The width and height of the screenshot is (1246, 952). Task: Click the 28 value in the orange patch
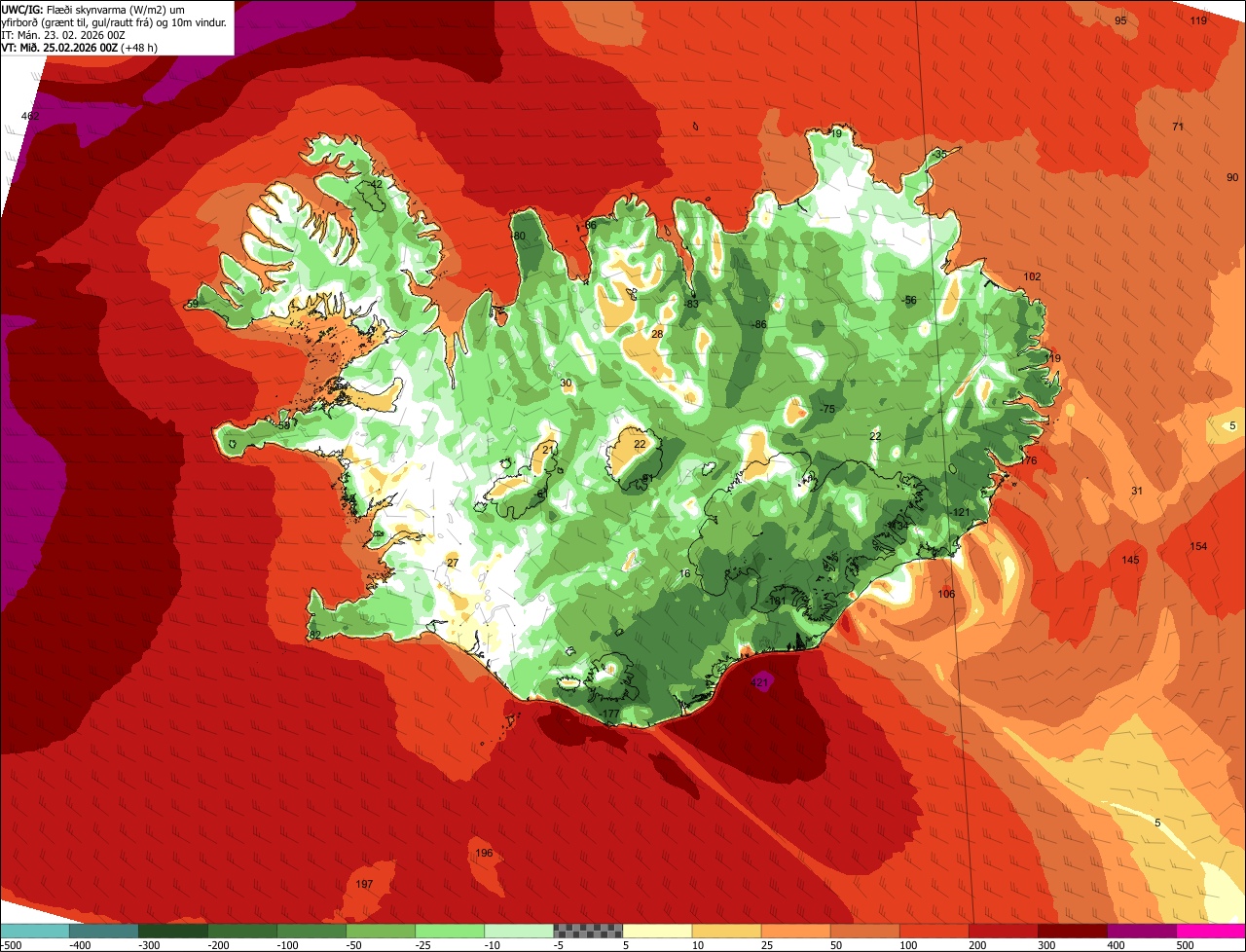click(657, 334)
